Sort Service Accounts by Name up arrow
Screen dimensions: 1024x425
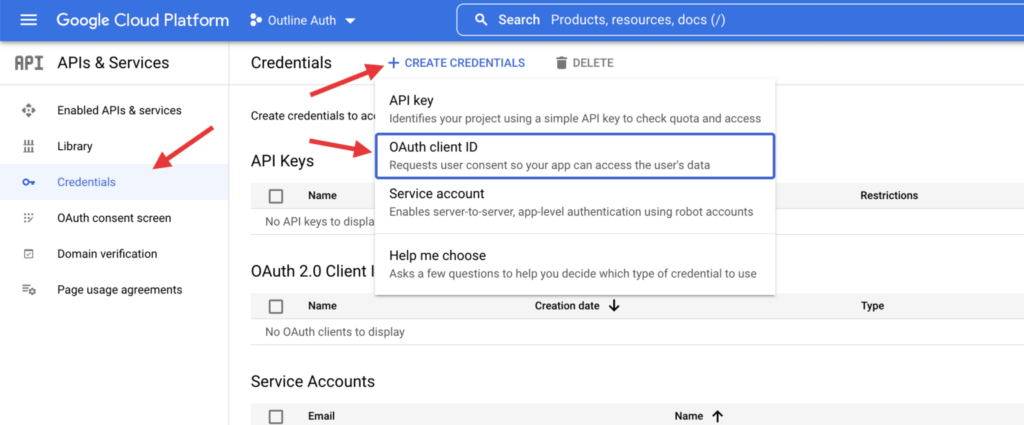click(x=718, y=416)
